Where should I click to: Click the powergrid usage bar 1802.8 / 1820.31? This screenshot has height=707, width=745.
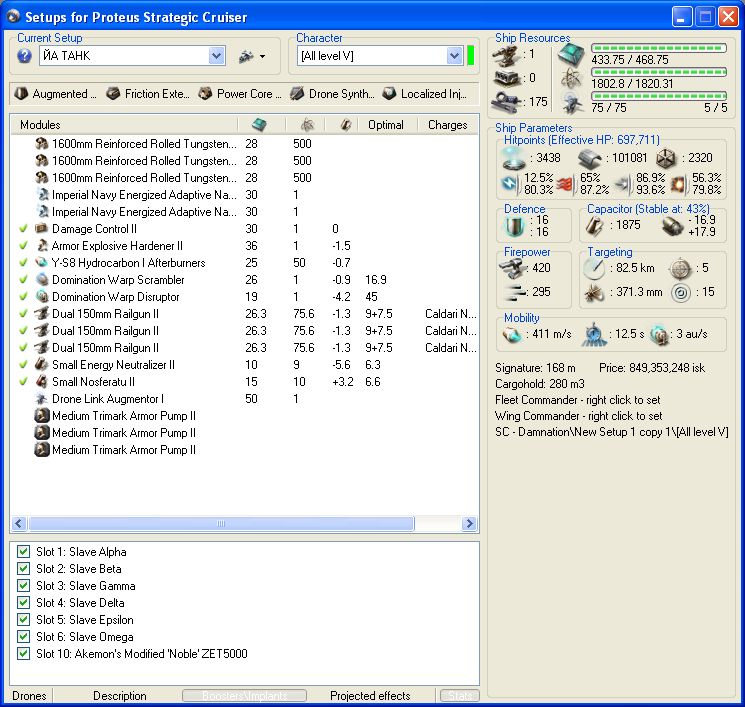click(659, 72)
